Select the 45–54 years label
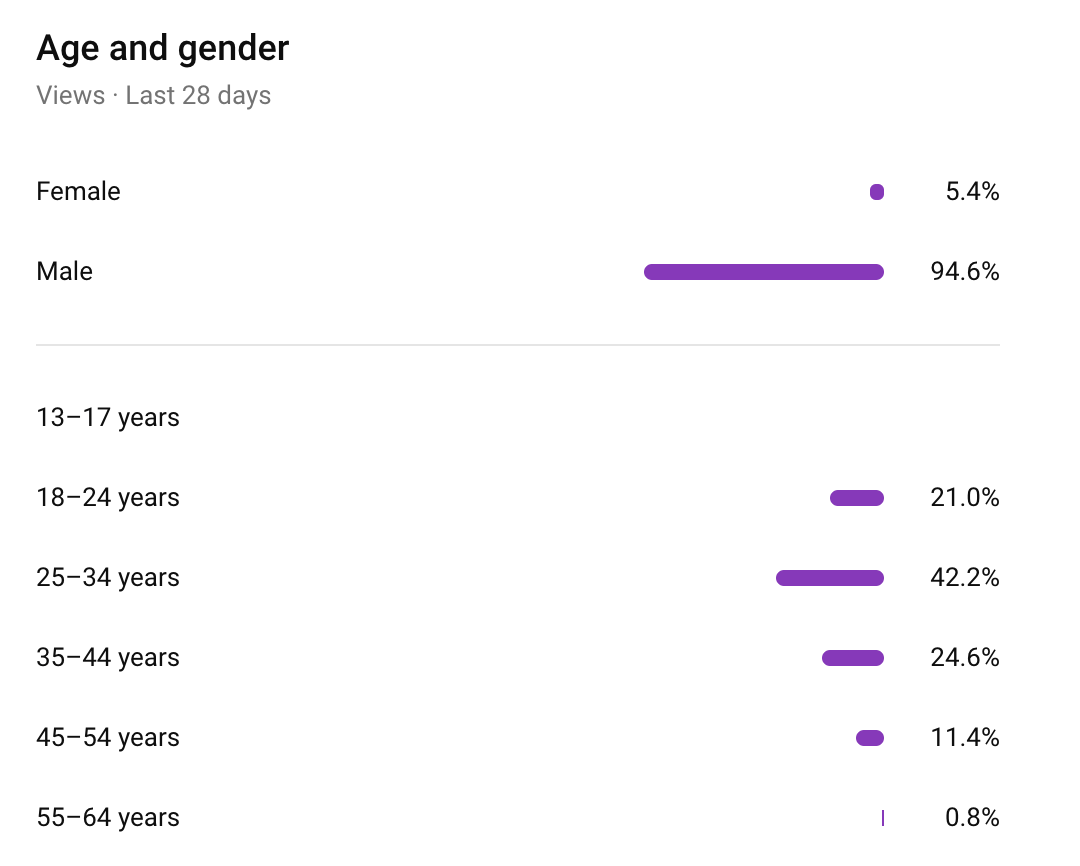 (x=108, y=737)
